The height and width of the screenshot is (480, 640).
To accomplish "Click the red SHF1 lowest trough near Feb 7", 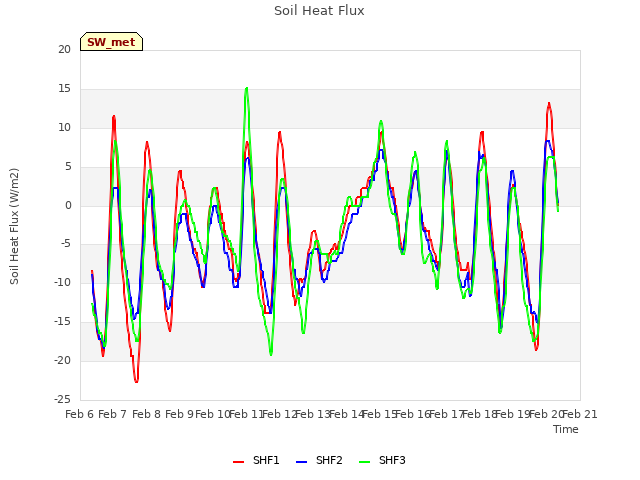I will tap(136, 382).
